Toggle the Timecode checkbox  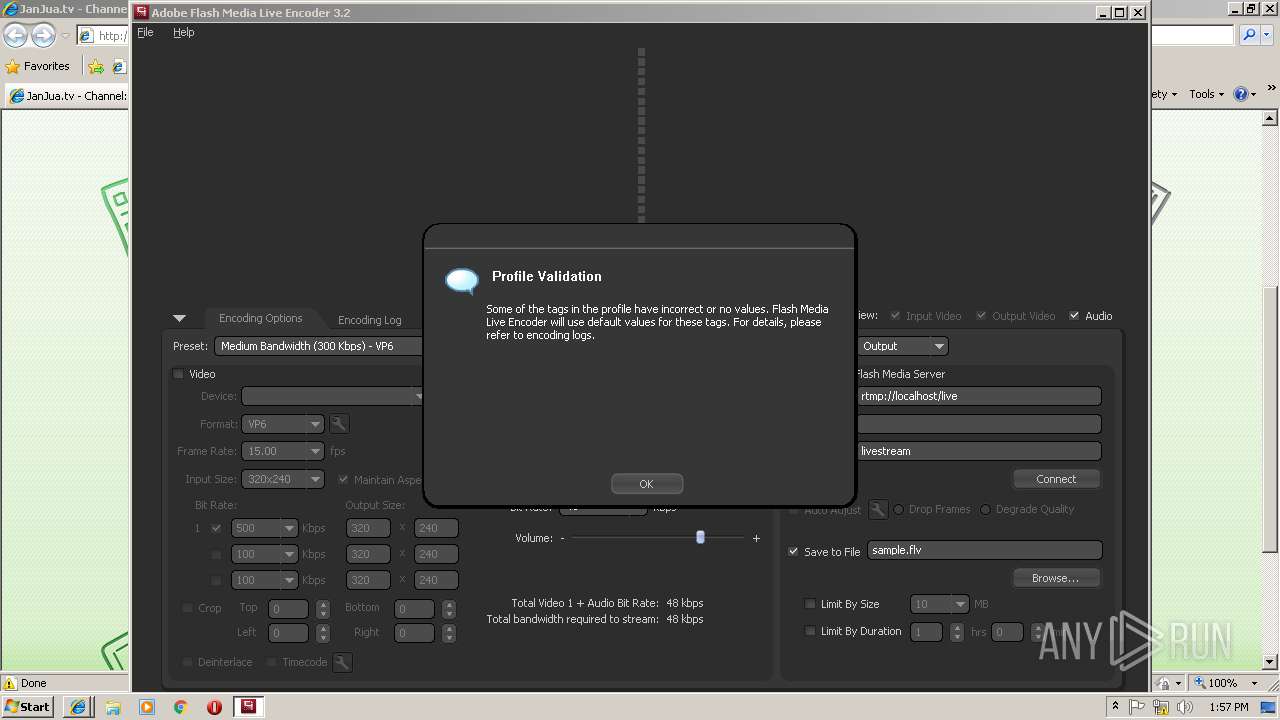click(272, 662)
